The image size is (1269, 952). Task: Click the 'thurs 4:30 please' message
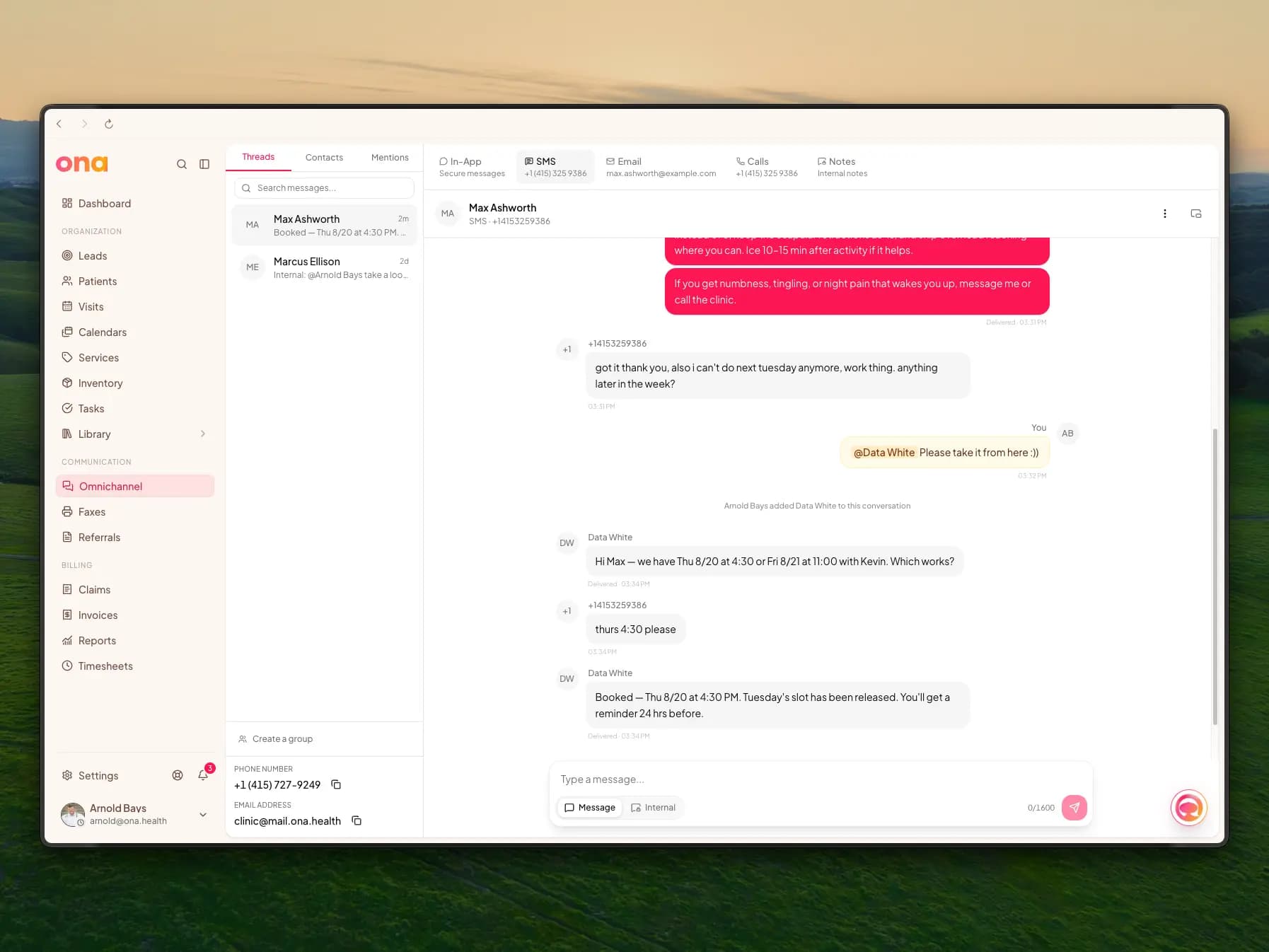point(635,629)
